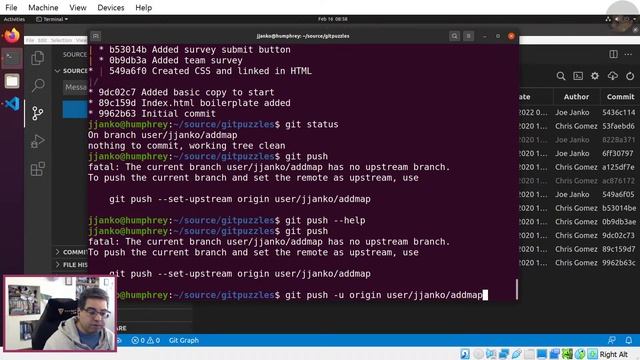Click the blue Commit button in Source Control
This screenshot has width=640, height=360.
pyautogui.click(x=75, y=109)
